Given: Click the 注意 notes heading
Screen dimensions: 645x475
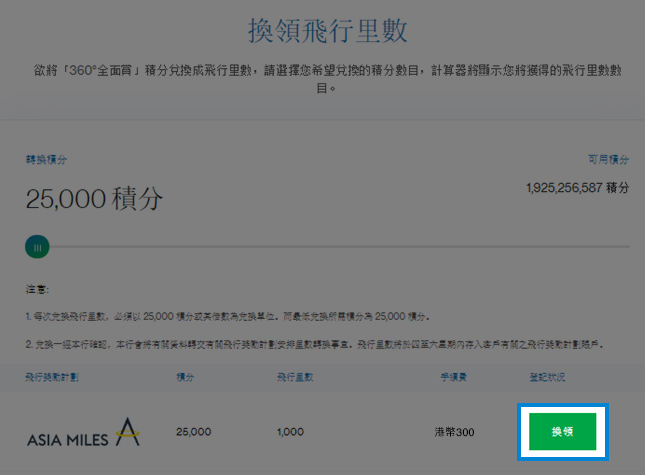Looking at the screenshot, I should [37, 290].
